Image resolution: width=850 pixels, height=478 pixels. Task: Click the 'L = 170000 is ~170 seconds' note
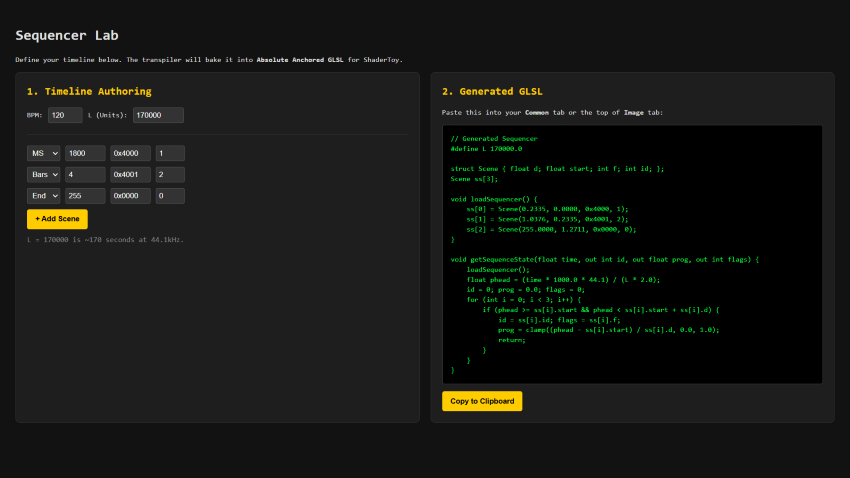(106, 240)
